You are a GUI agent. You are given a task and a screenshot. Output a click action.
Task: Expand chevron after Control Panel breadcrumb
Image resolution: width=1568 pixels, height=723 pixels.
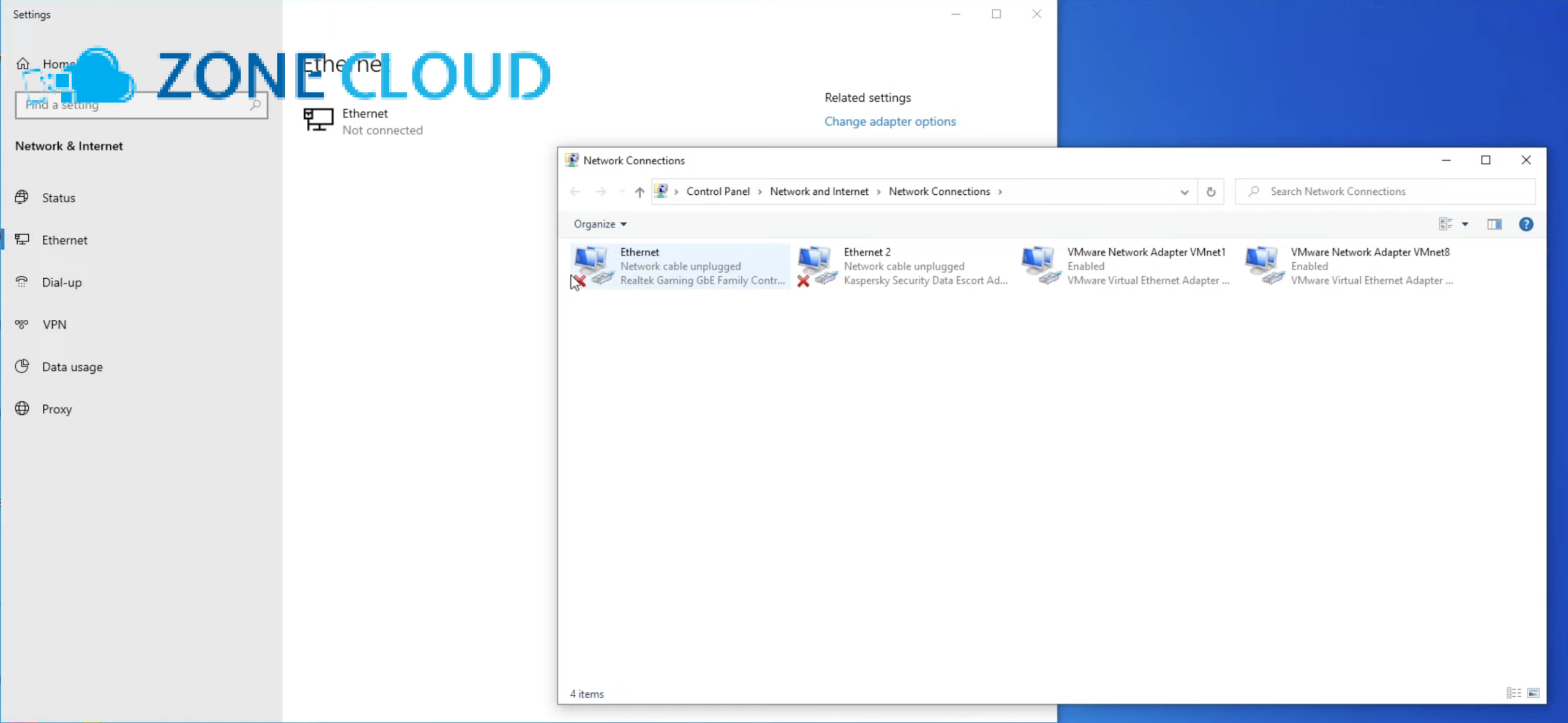click(x=760, y=192)
